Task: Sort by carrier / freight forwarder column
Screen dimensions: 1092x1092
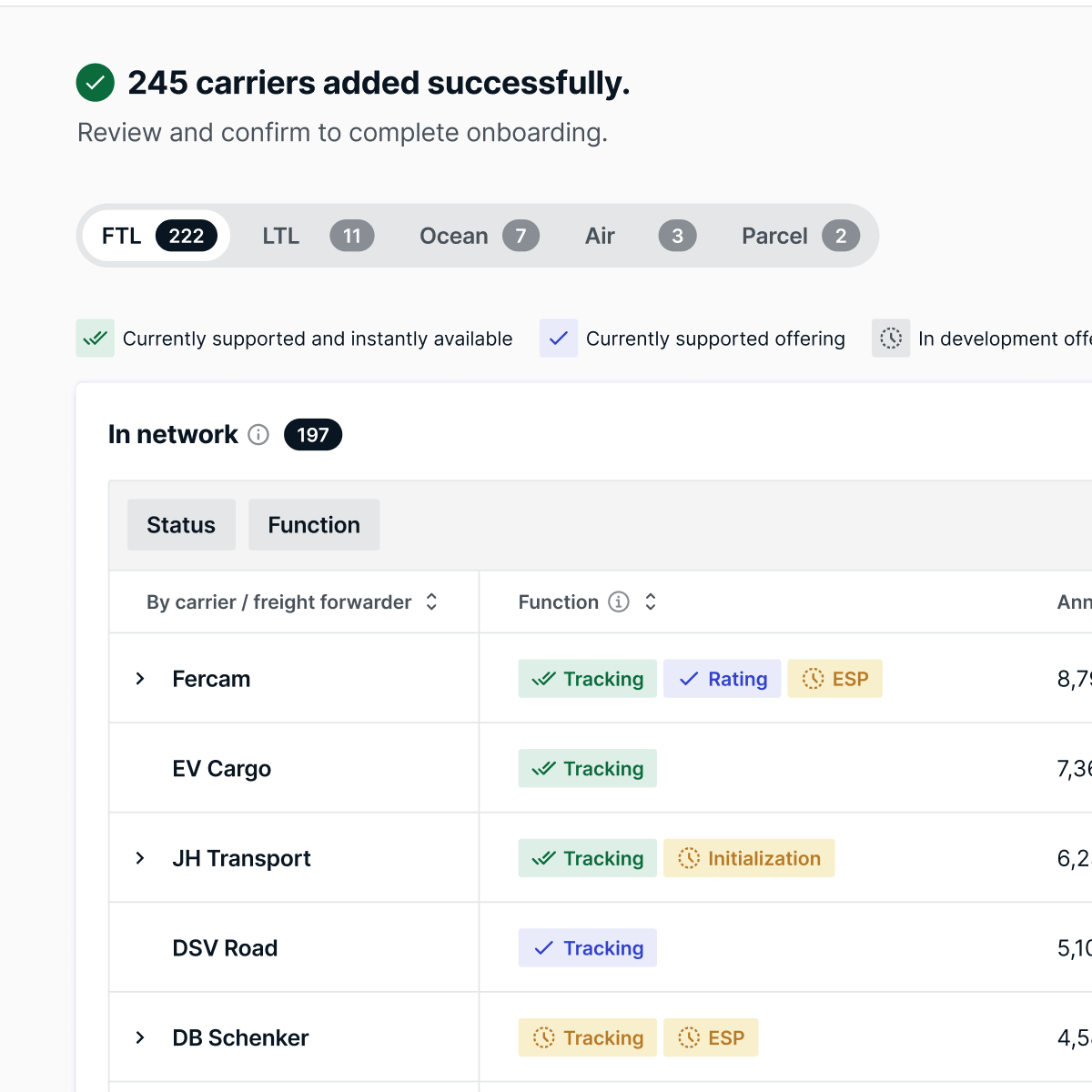Action: click(x=431, y=602)
